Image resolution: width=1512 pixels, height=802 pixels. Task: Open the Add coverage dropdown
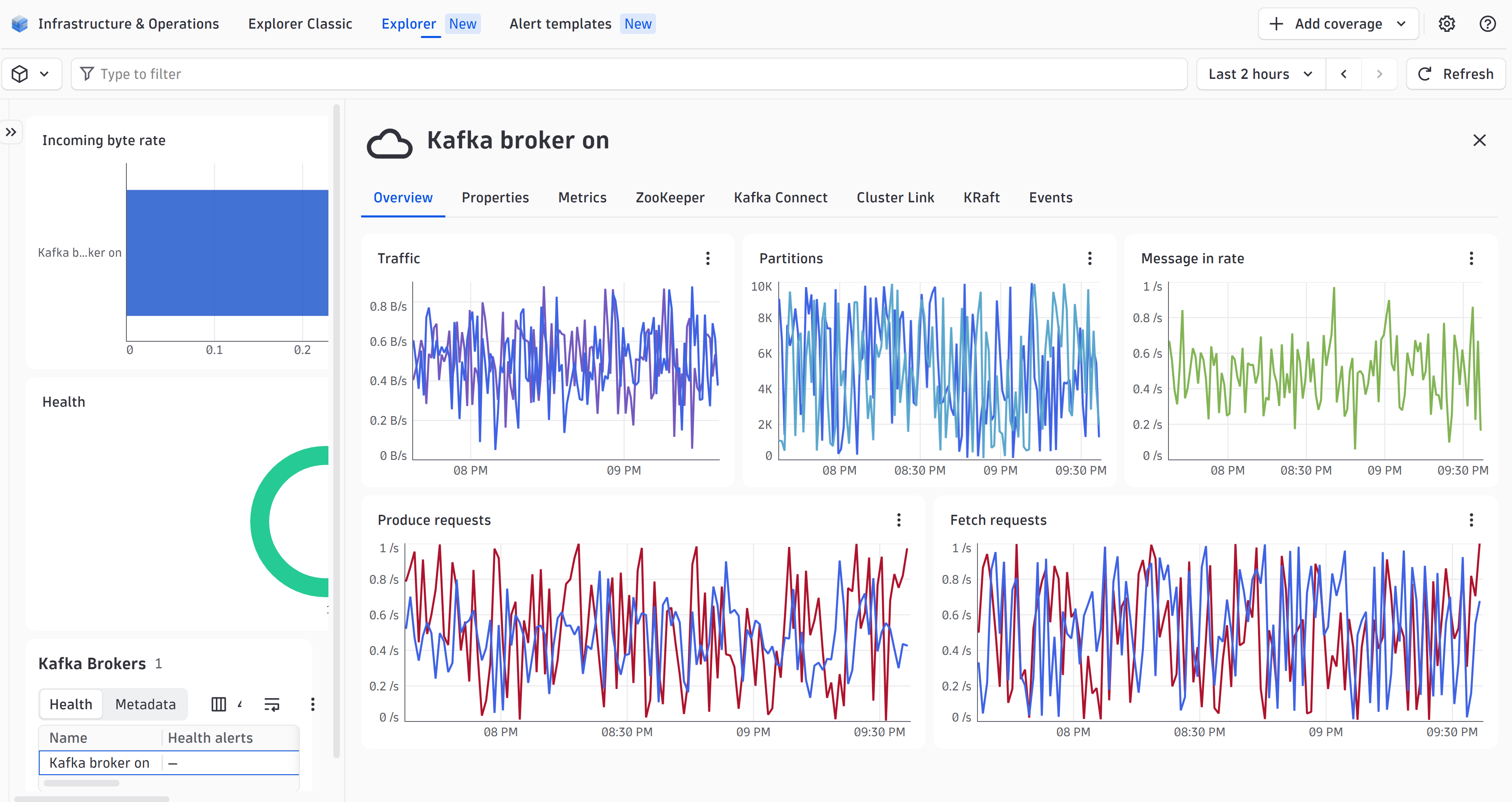pos(1338,24)
